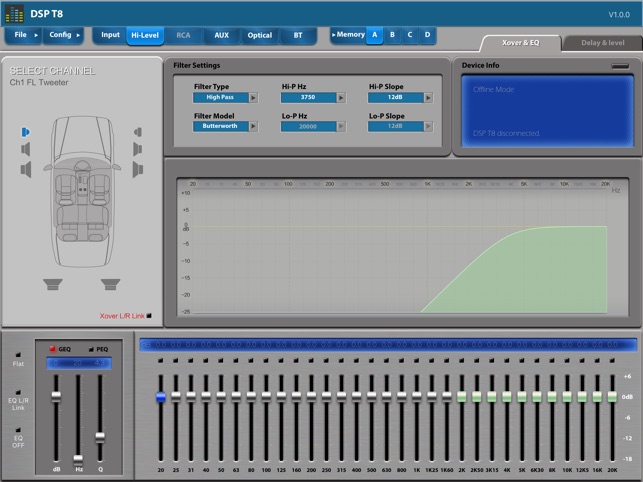Click the PEQ values display box

pos(79,363)
